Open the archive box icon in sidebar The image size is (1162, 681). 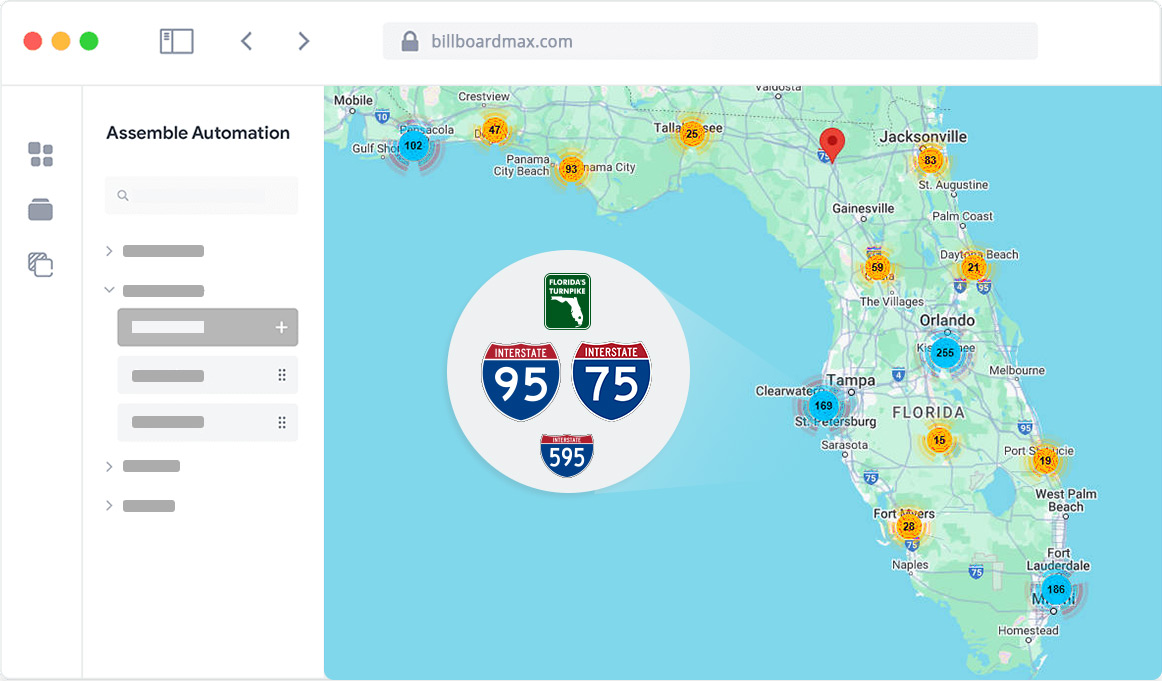pos(41,210)
